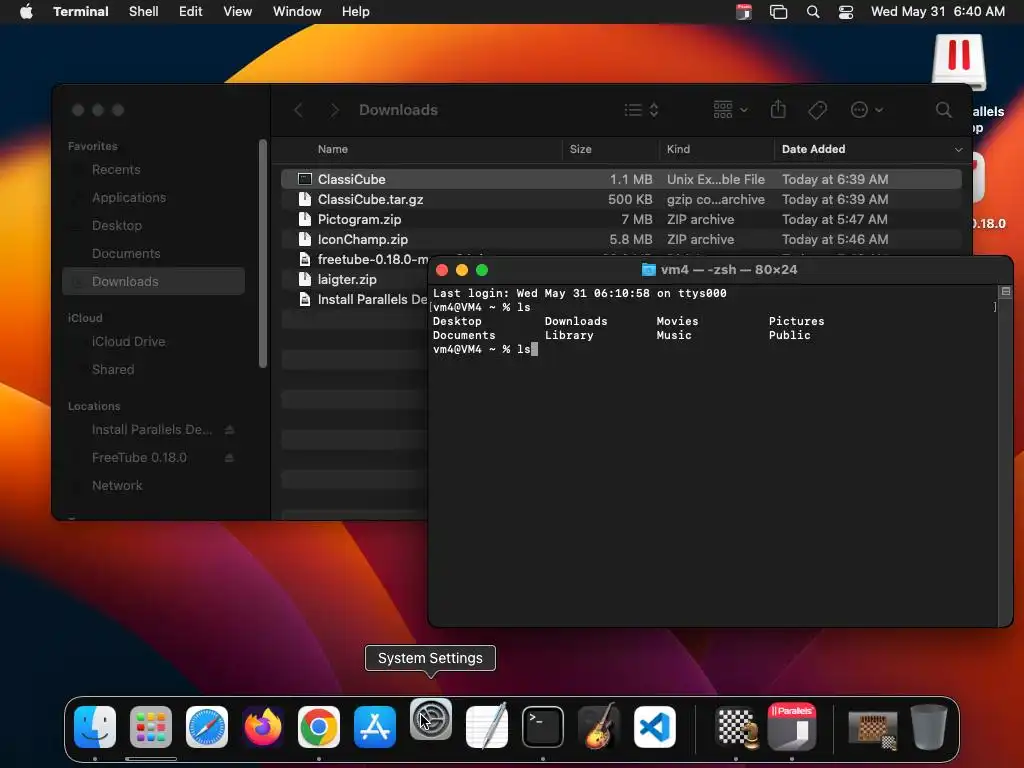Screen dimensions: 1024x768
Task: Open the Shell menu
Action: [144, 12]
